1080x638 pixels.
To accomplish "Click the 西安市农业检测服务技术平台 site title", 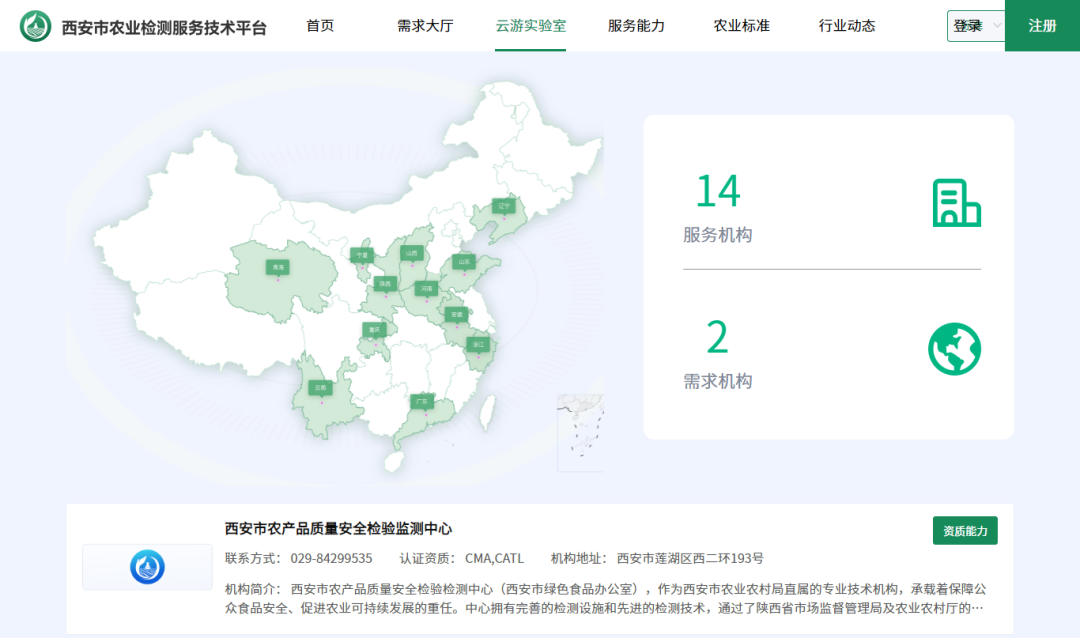I will [164, 28].
